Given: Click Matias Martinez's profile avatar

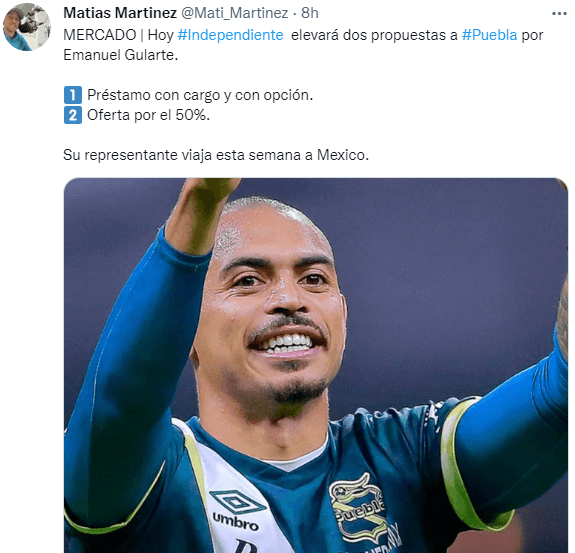Looking at the screenshot, I should (x=27, y=27).
